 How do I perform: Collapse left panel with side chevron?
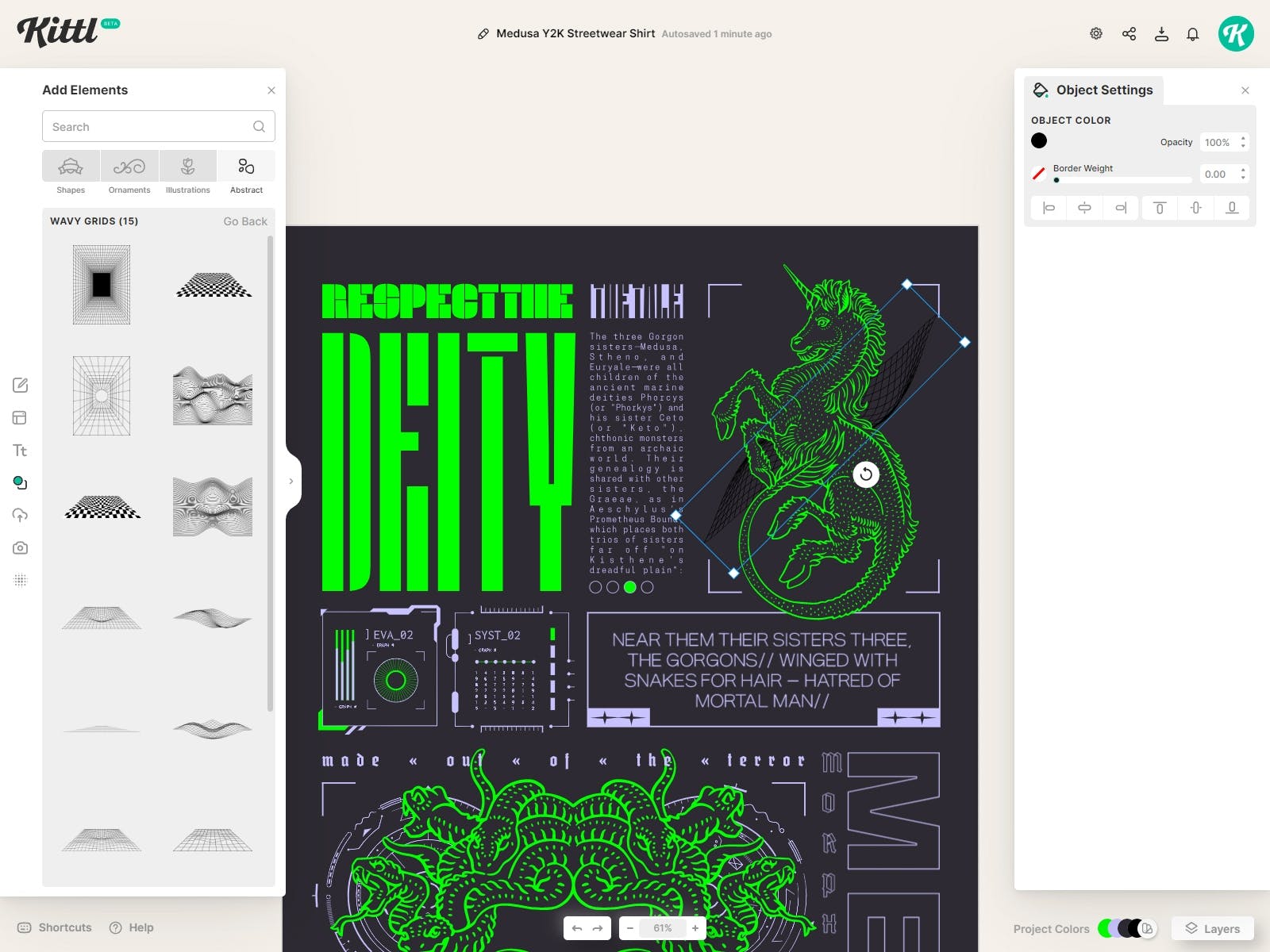coord(291,482)
